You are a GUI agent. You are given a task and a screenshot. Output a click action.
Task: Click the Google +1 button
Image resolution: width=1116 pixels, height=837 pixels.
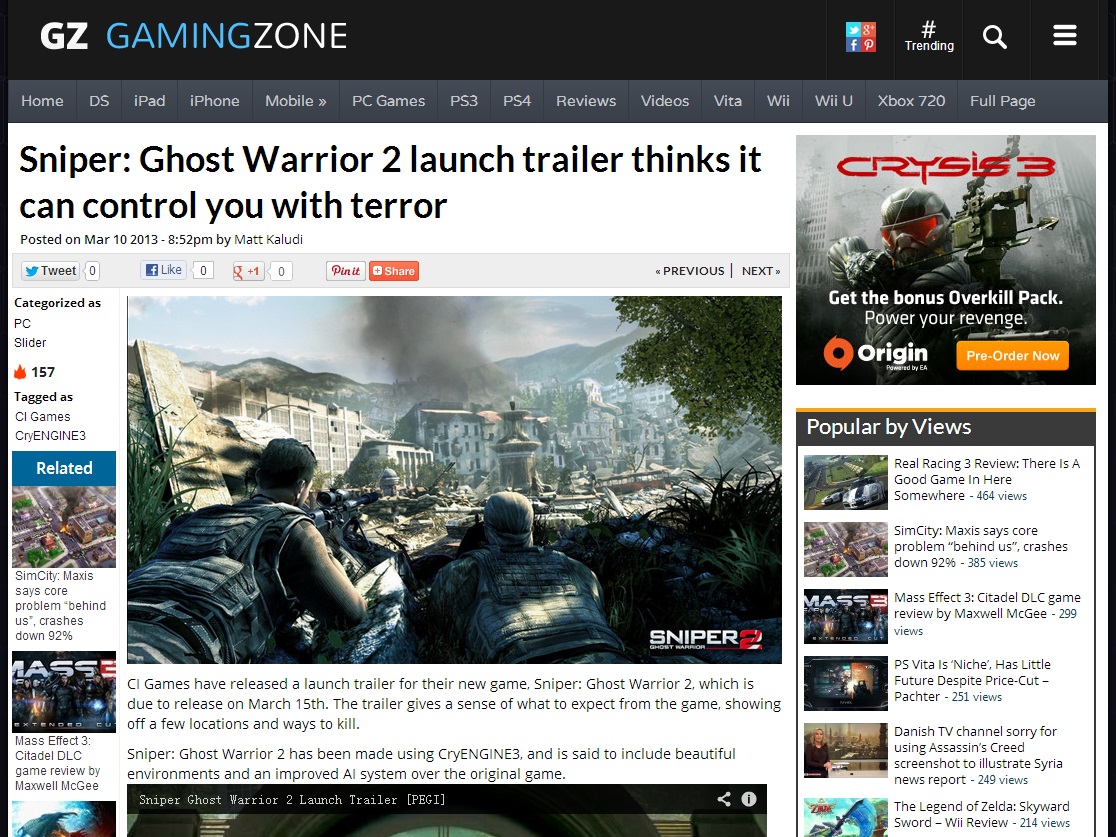click(248, 271)
